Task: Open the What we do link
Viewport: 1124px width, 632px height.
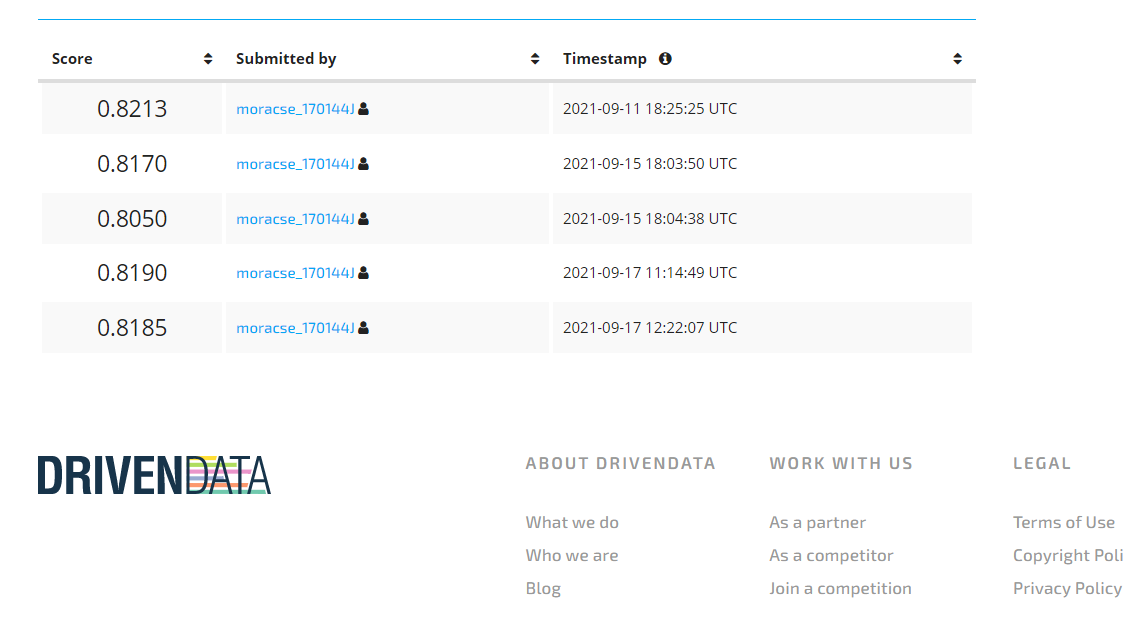Action: point(572,522)
